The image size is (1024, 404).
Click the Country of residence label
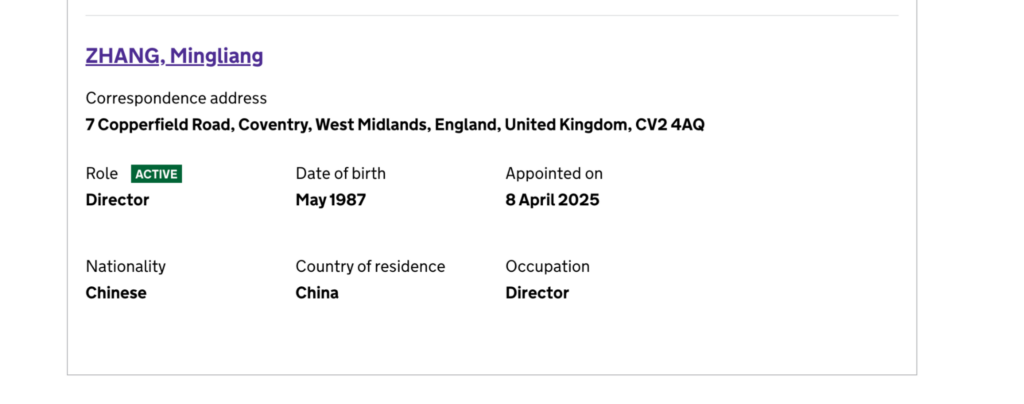pos(370,267)
